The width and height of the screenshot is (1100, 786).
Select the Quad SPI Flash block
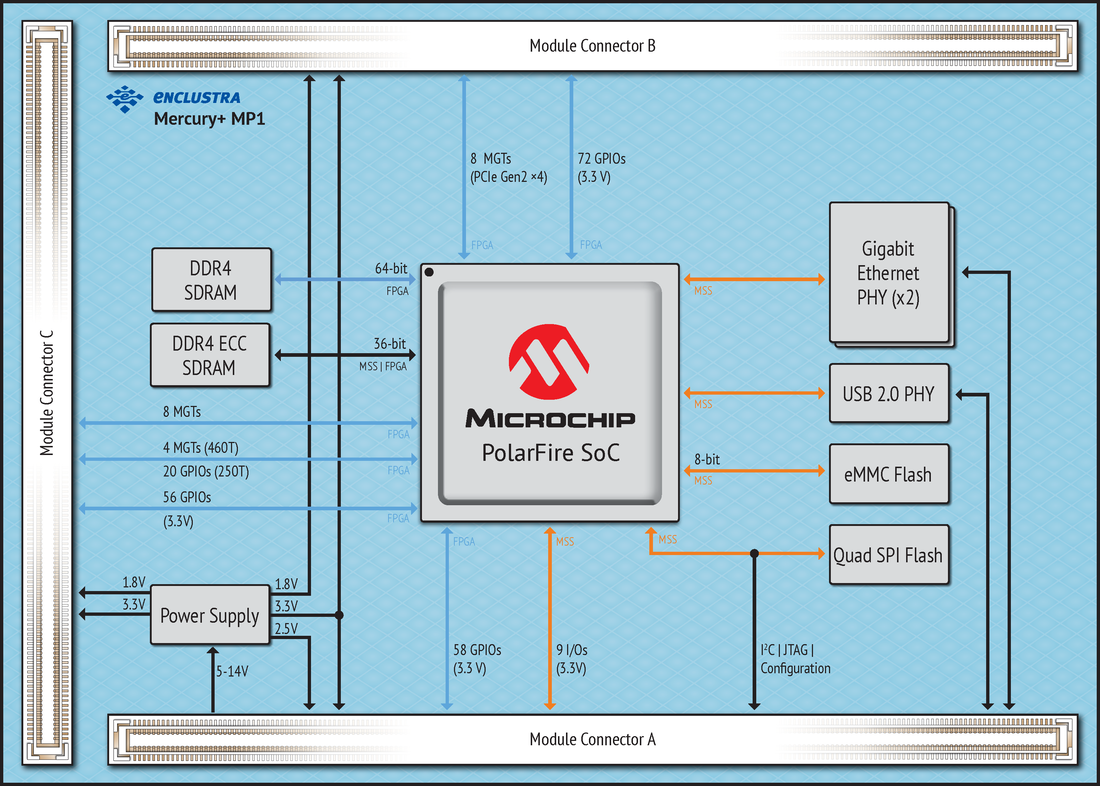[887, 554]
